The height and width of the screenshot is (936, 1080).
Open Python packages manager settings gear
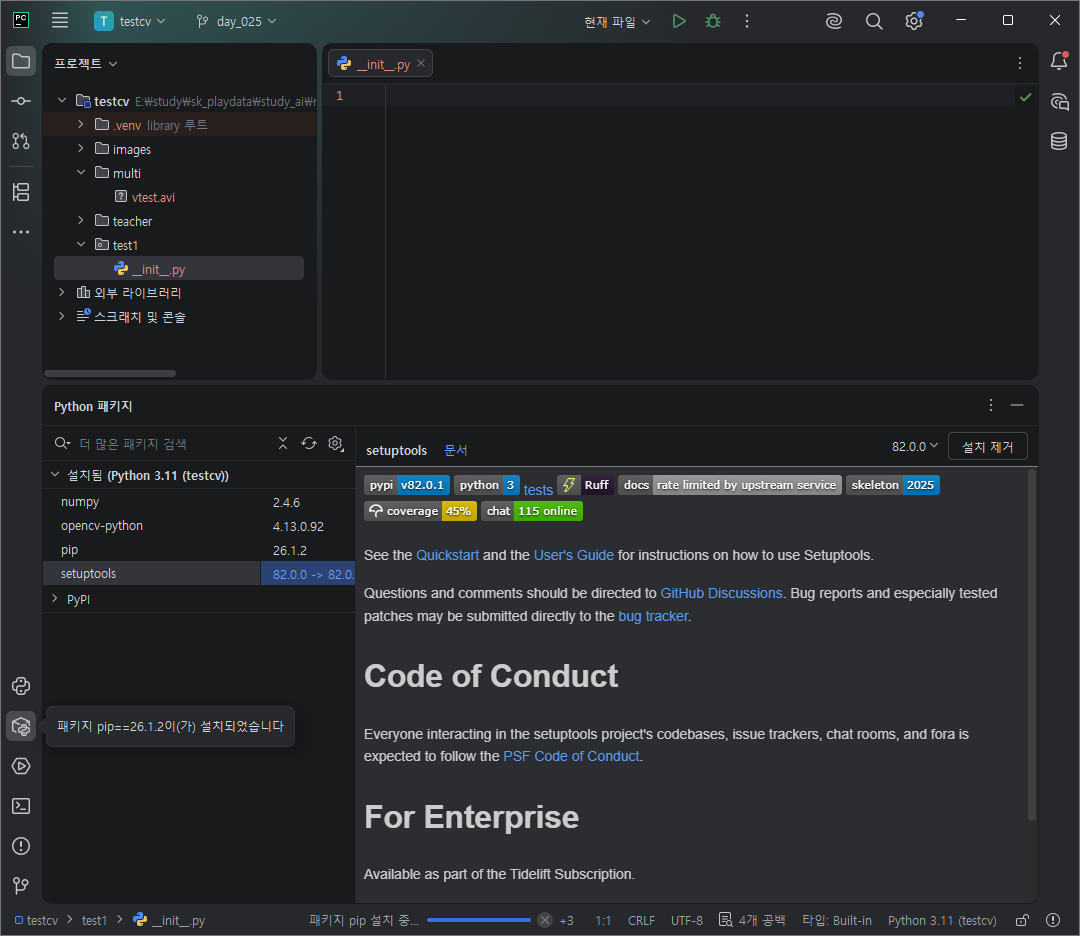(x=335, y=444)
